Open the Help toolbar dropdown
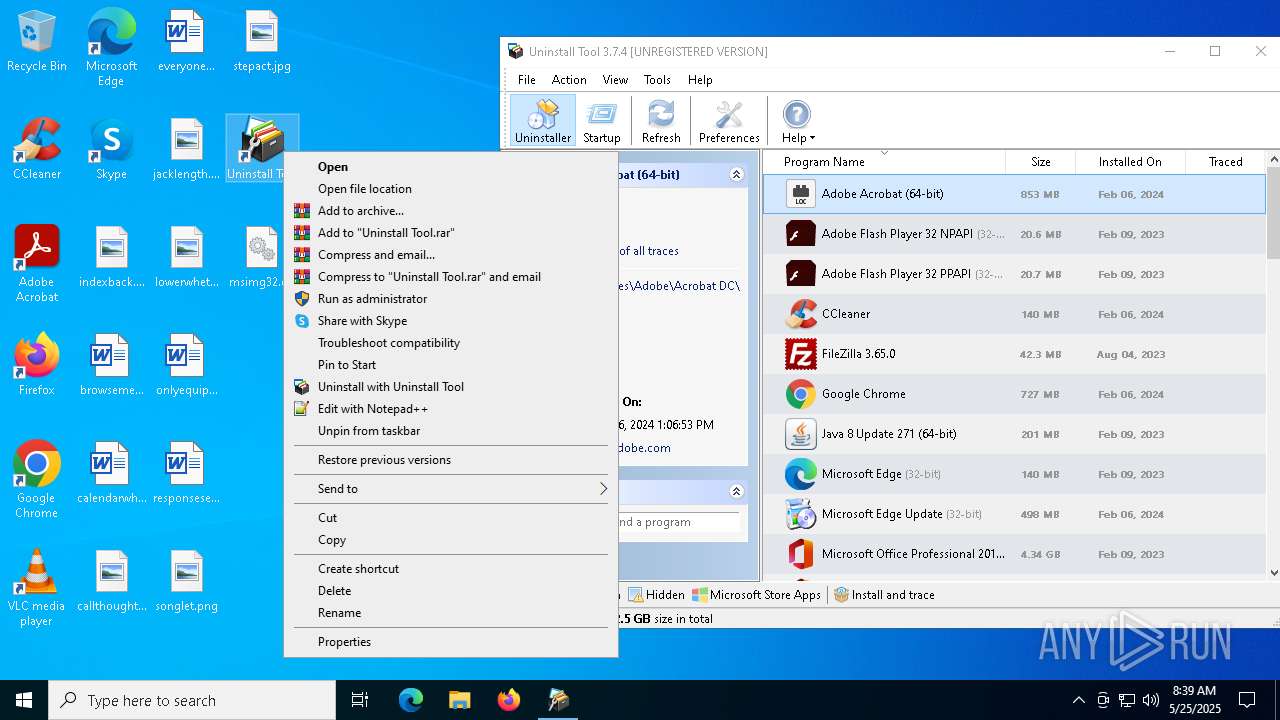The height and width of the screenshot is (720, 1280). [798, 121]
